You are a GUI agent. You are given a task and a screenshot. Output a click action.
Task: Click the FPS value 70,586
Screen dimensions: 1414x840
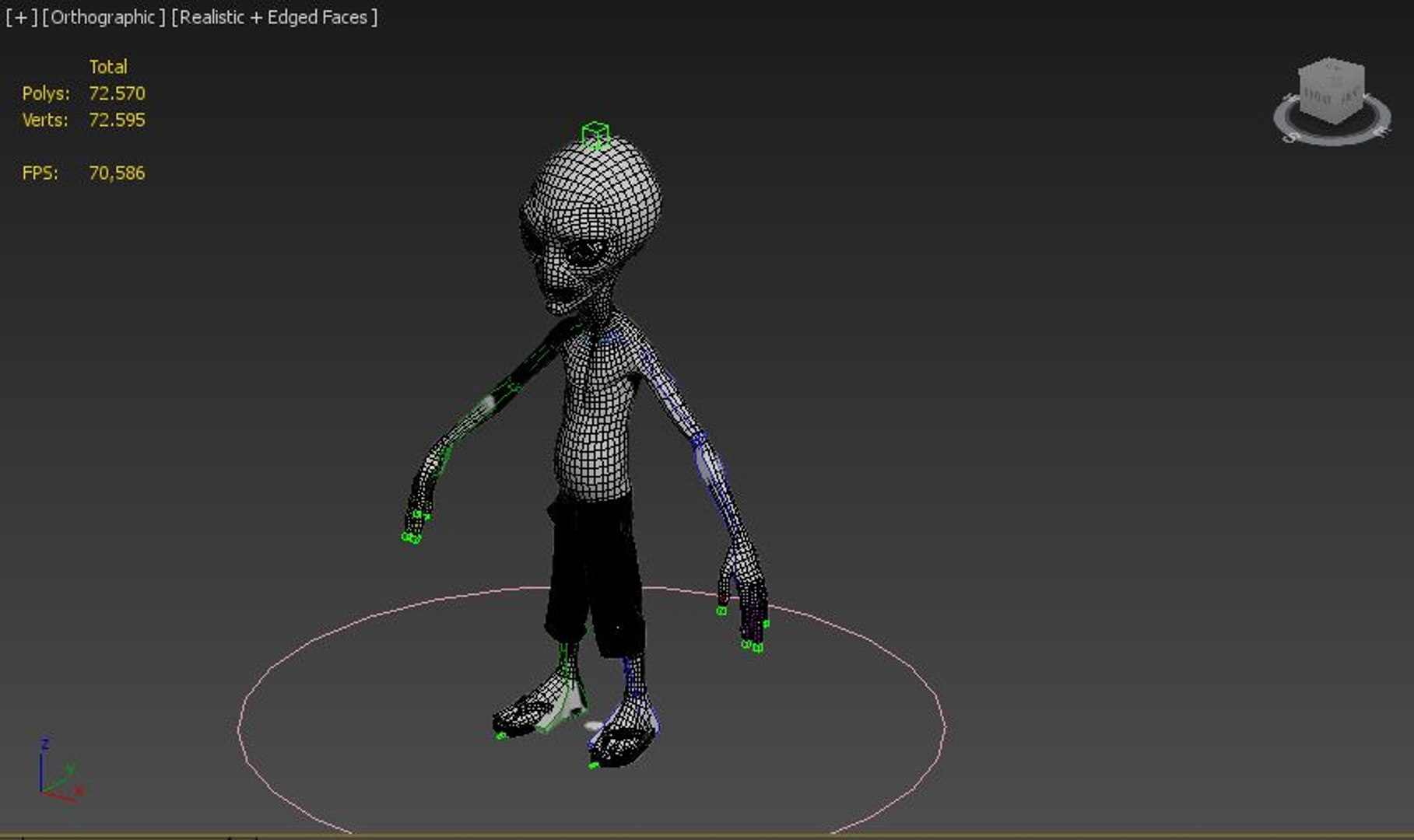pos(117,173)
